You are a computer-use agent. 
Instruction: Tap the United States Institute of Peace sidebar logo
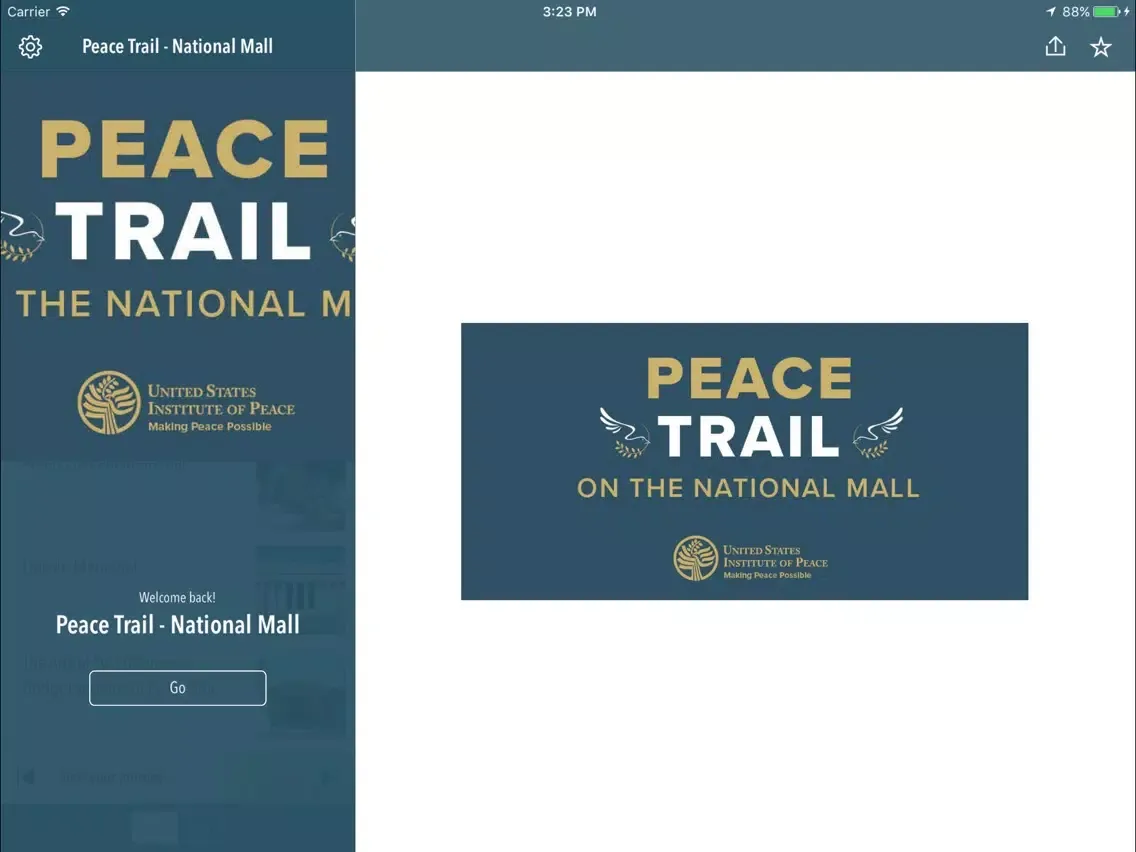pyautogui.click(x=186, y=403)
